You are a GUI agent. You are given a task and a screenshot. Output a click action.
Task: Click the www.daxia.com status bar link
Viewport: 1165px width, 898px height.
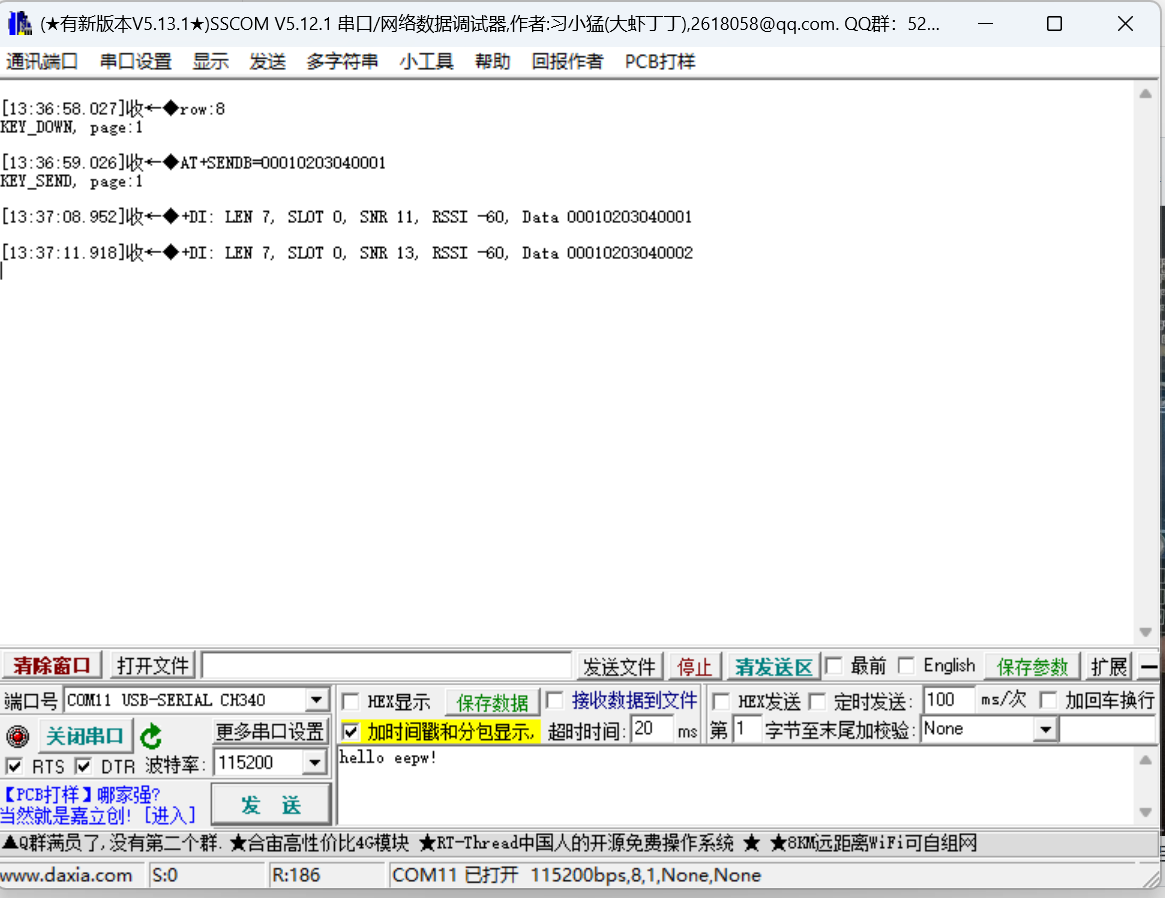[x=67, y=875]
